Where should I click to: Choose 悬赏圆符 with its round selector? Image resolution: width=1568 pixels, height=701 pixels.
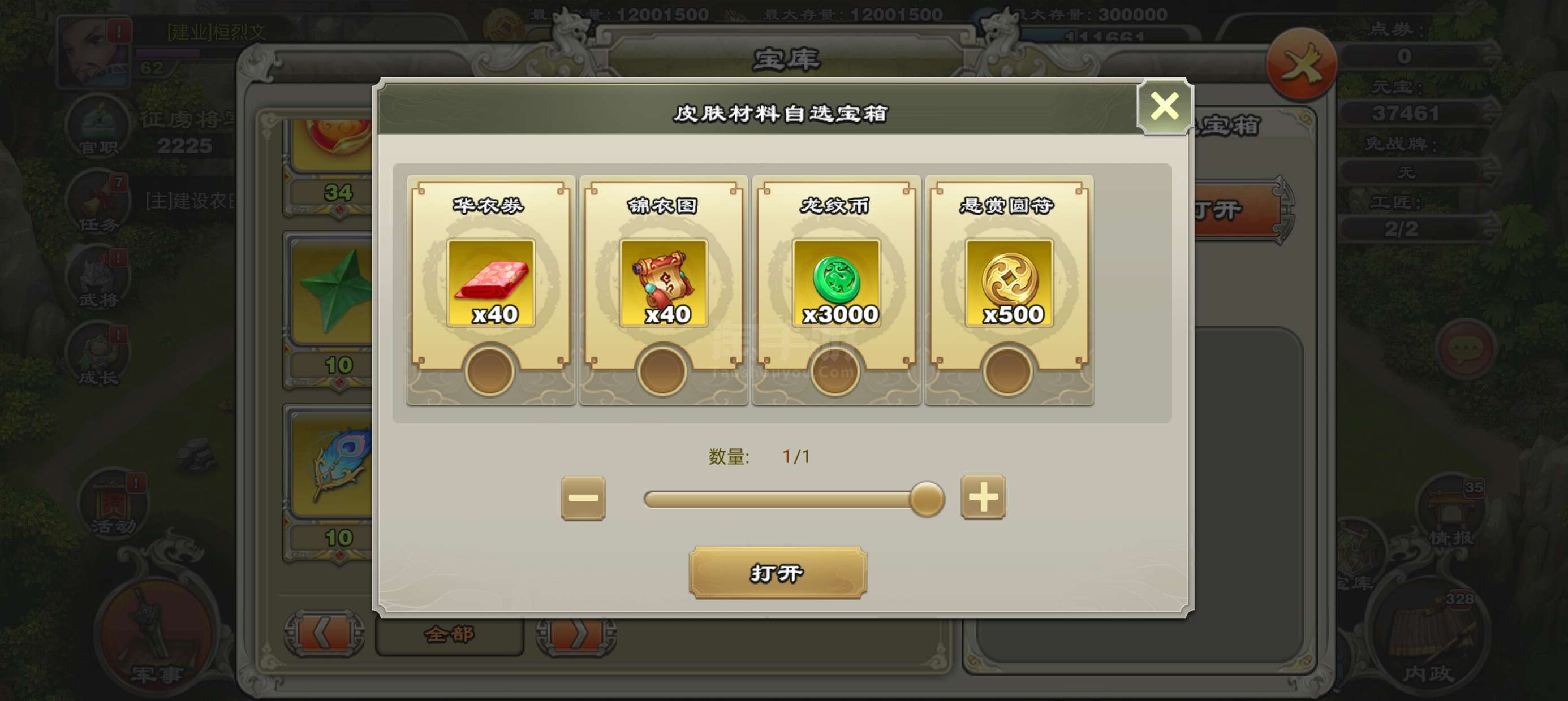(x=1007, y=371)
